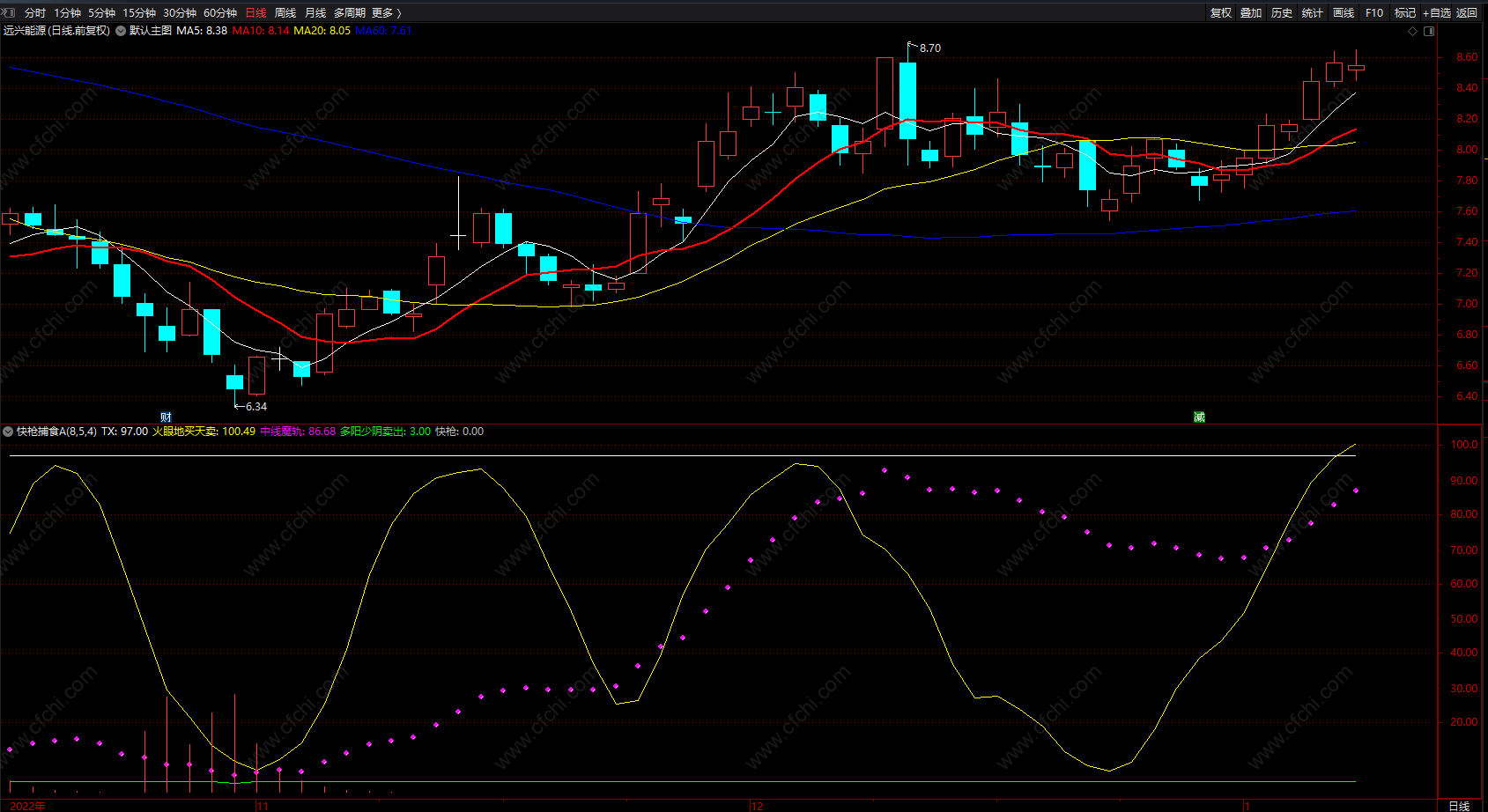This screenshot has height=812, width=1488.
Task: Click the 8.70 high price marker
Action: click(929, 48)
